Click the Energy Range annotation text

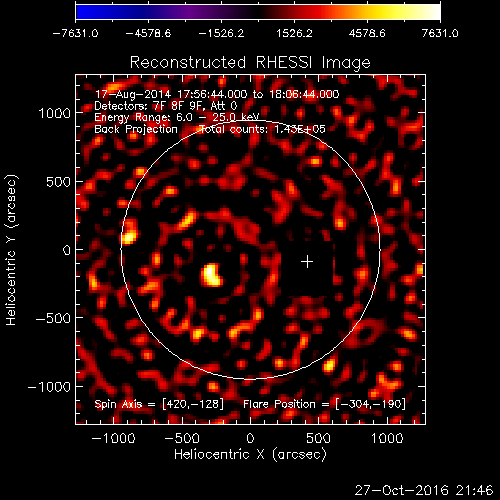(177, 117)
